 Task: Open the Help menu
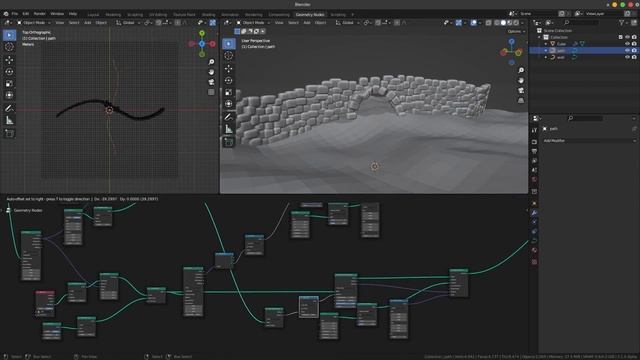tap(73, 14)
